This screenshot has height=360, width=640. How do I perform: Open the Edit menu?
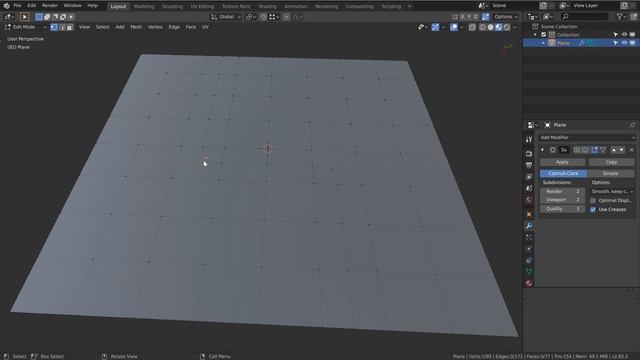[x=31, y=6]
